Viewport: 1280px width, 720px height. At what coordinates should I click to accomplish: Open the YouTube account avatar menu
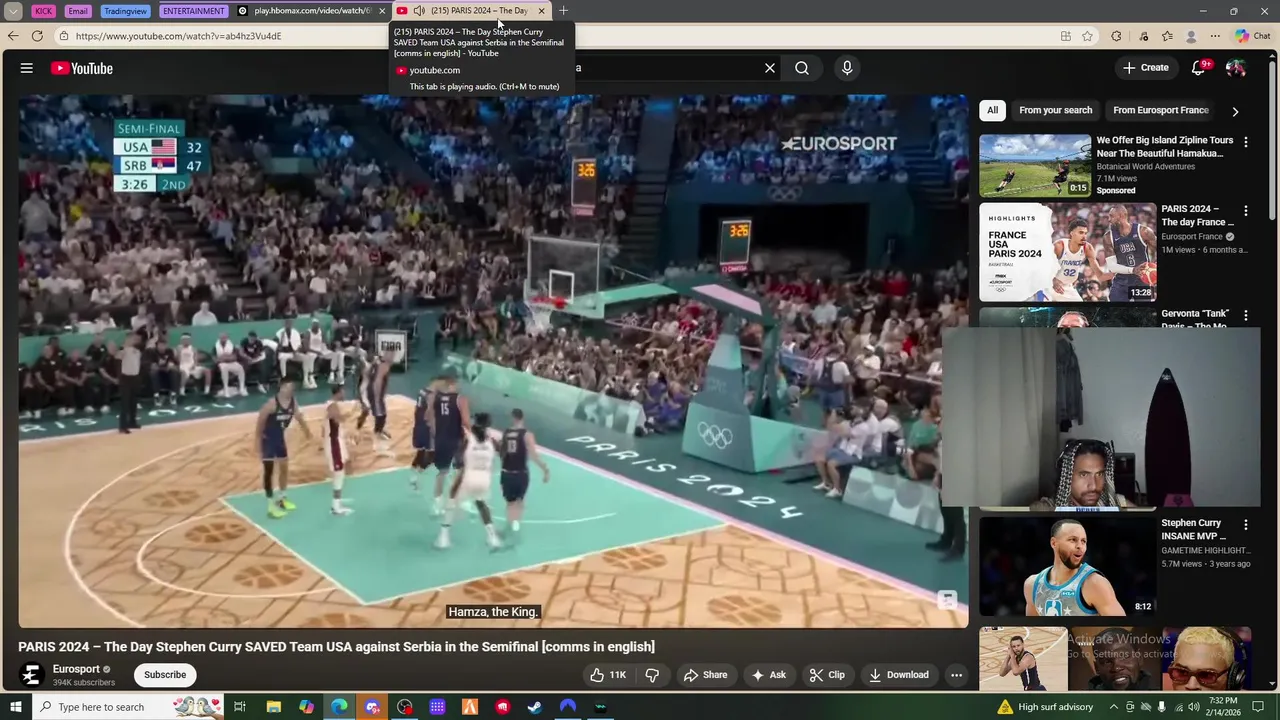click(x=1236, y=68)
